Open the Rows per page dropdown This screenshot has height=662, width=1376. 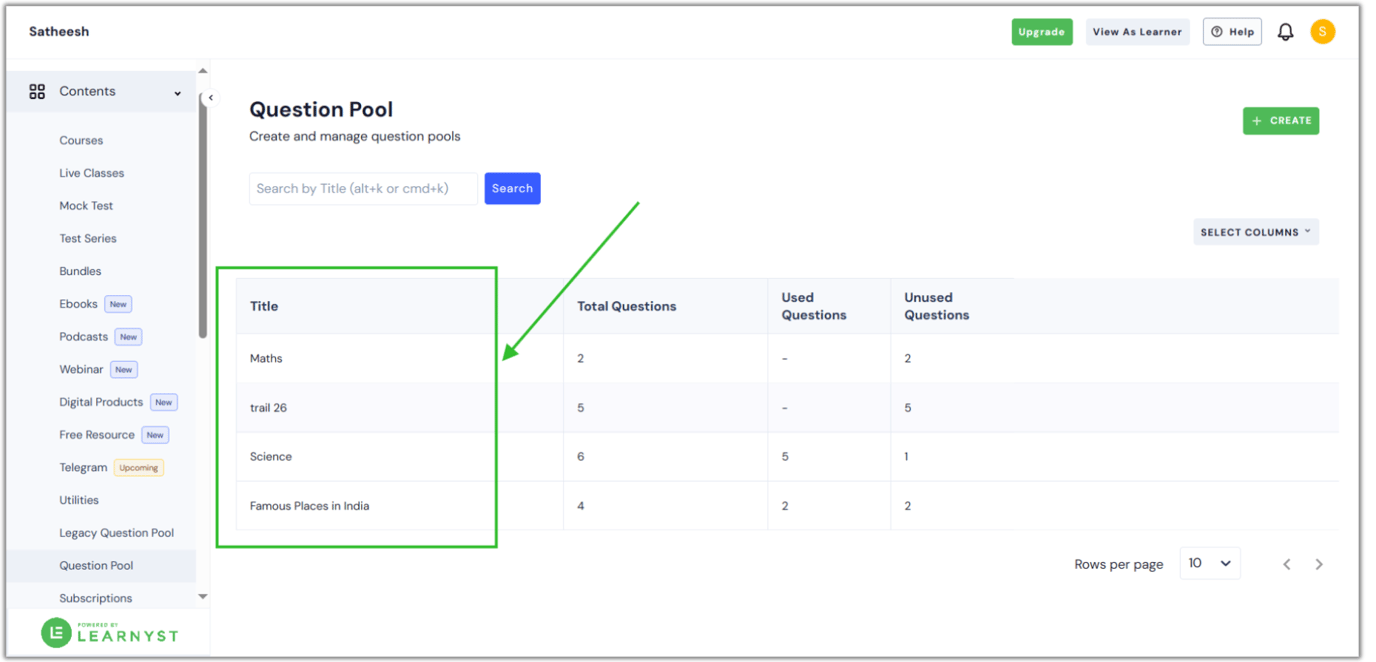coord(1210,563)
